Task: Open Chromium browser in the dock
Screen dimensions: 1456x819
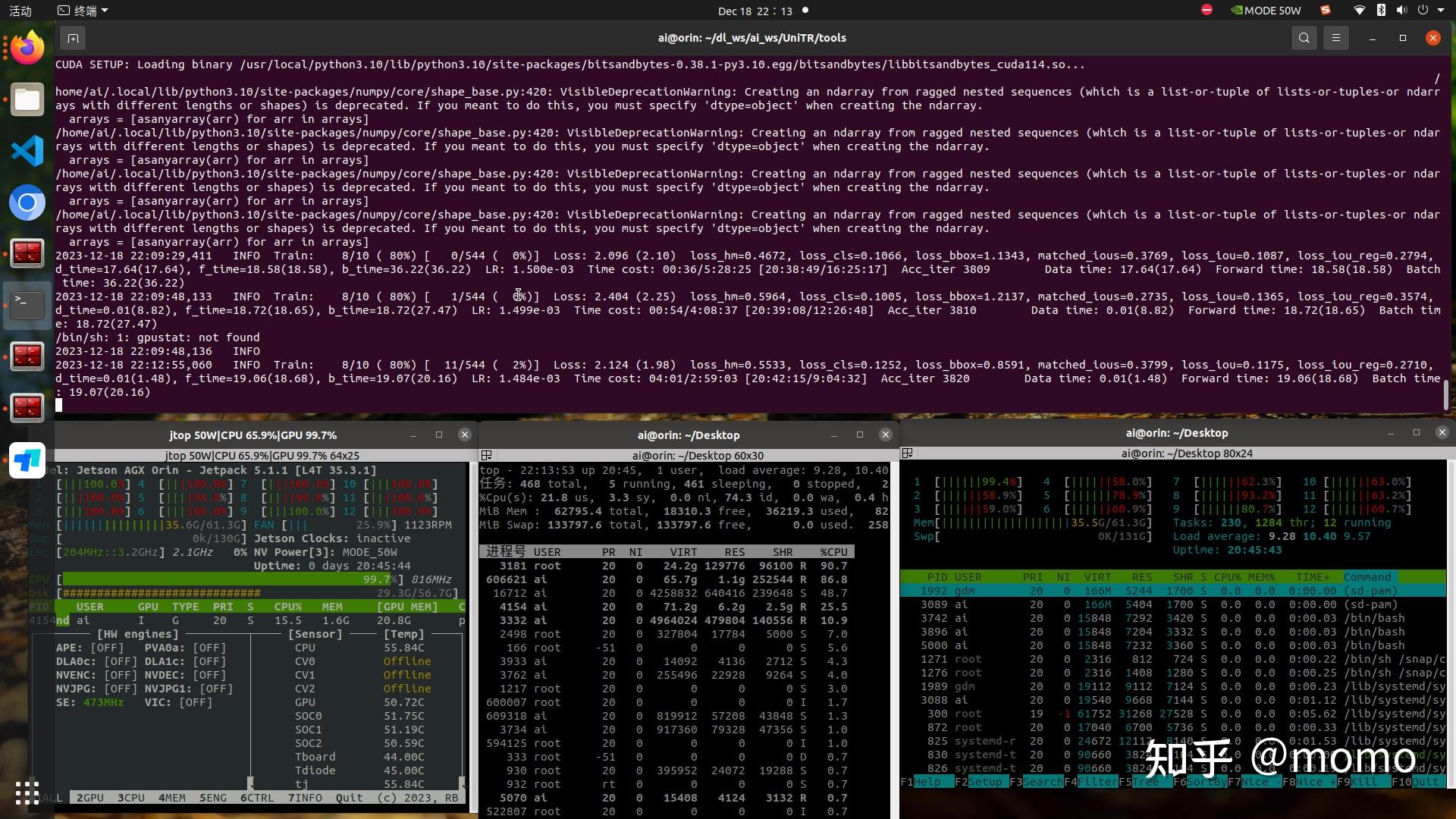Action: 27,202
